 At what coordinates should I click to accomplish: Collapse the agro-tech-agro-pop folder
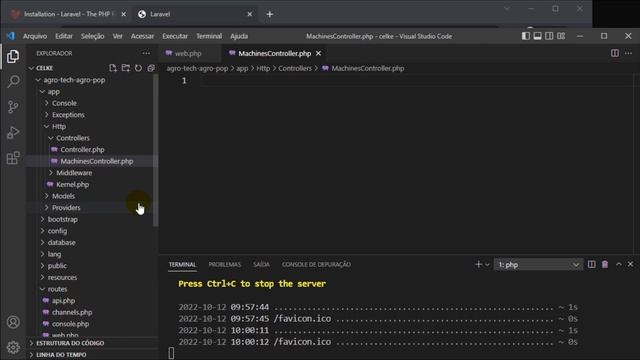(38, 80)
